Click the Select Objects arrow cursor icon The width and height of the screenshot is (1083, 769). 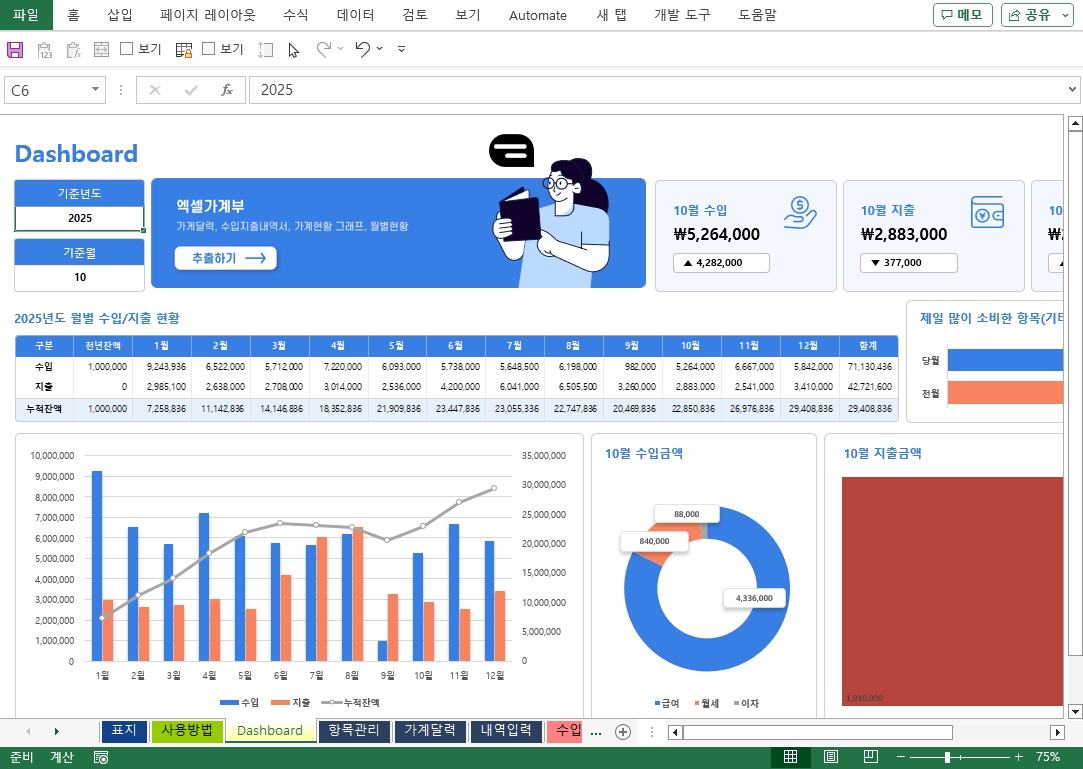(293, 49)
